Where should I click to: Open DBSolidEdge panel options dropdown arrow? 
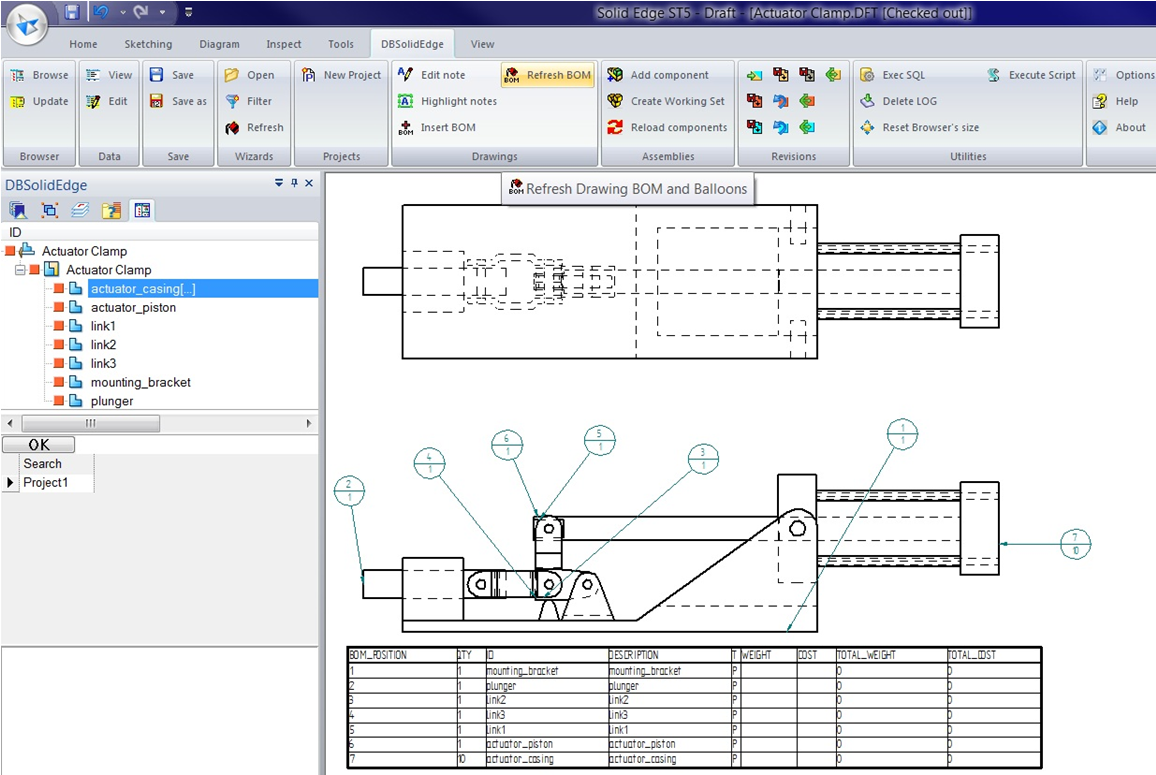[x=279, y=183]
